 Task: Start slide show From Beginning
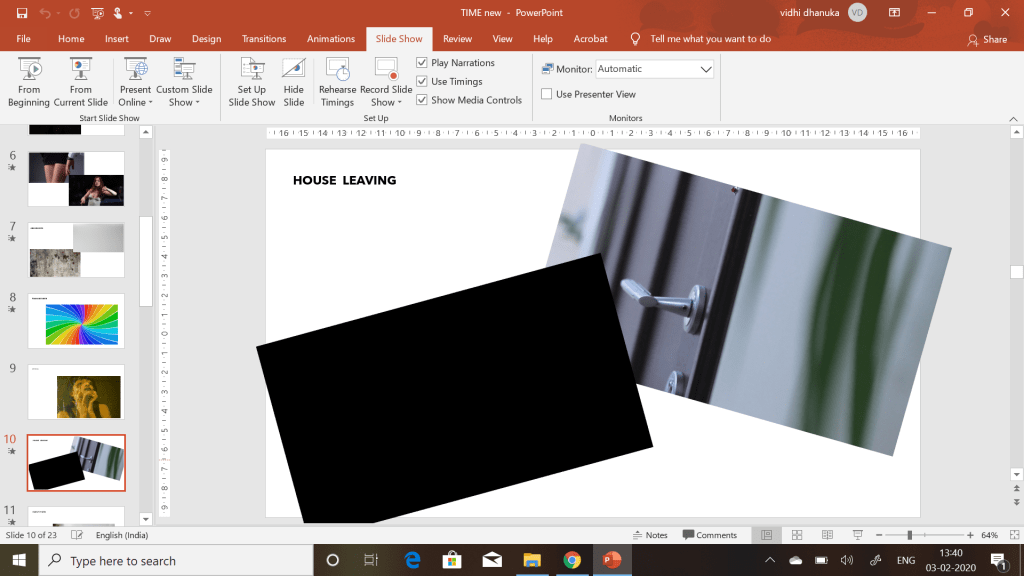[x=29, y=82]
